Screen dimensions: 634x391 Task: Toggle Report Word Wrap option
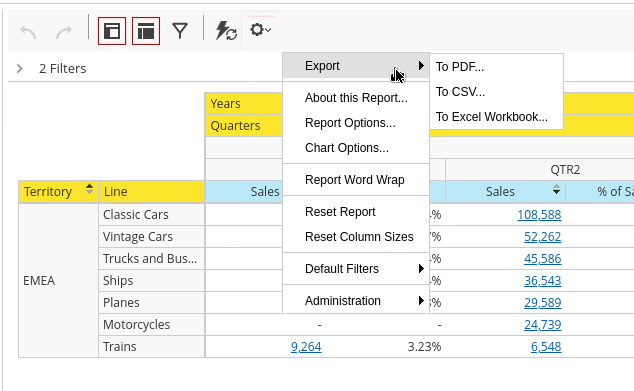[x=356, y=180]
